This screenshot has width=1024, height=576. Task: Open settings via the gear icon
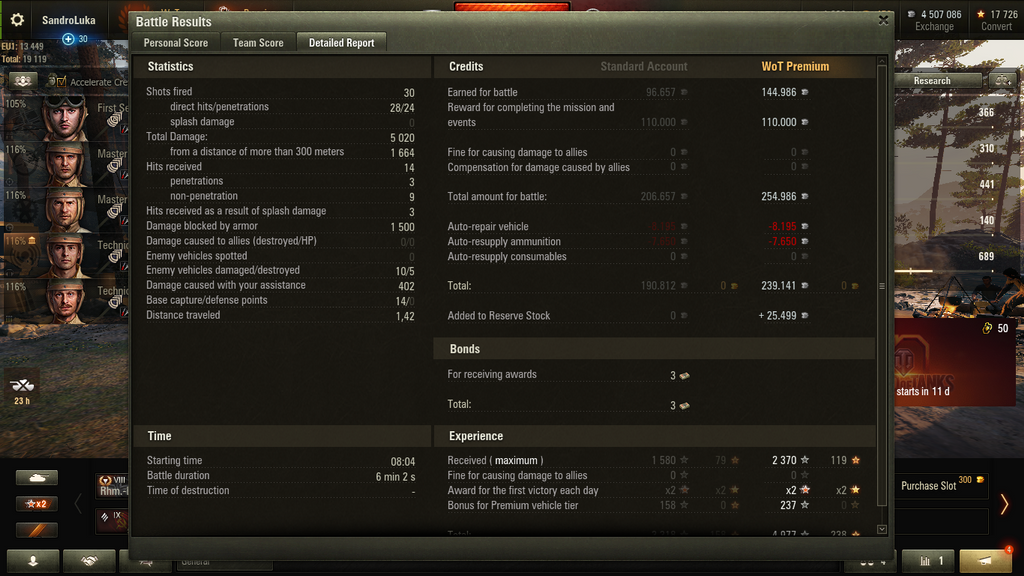click(x=17, y=20)
